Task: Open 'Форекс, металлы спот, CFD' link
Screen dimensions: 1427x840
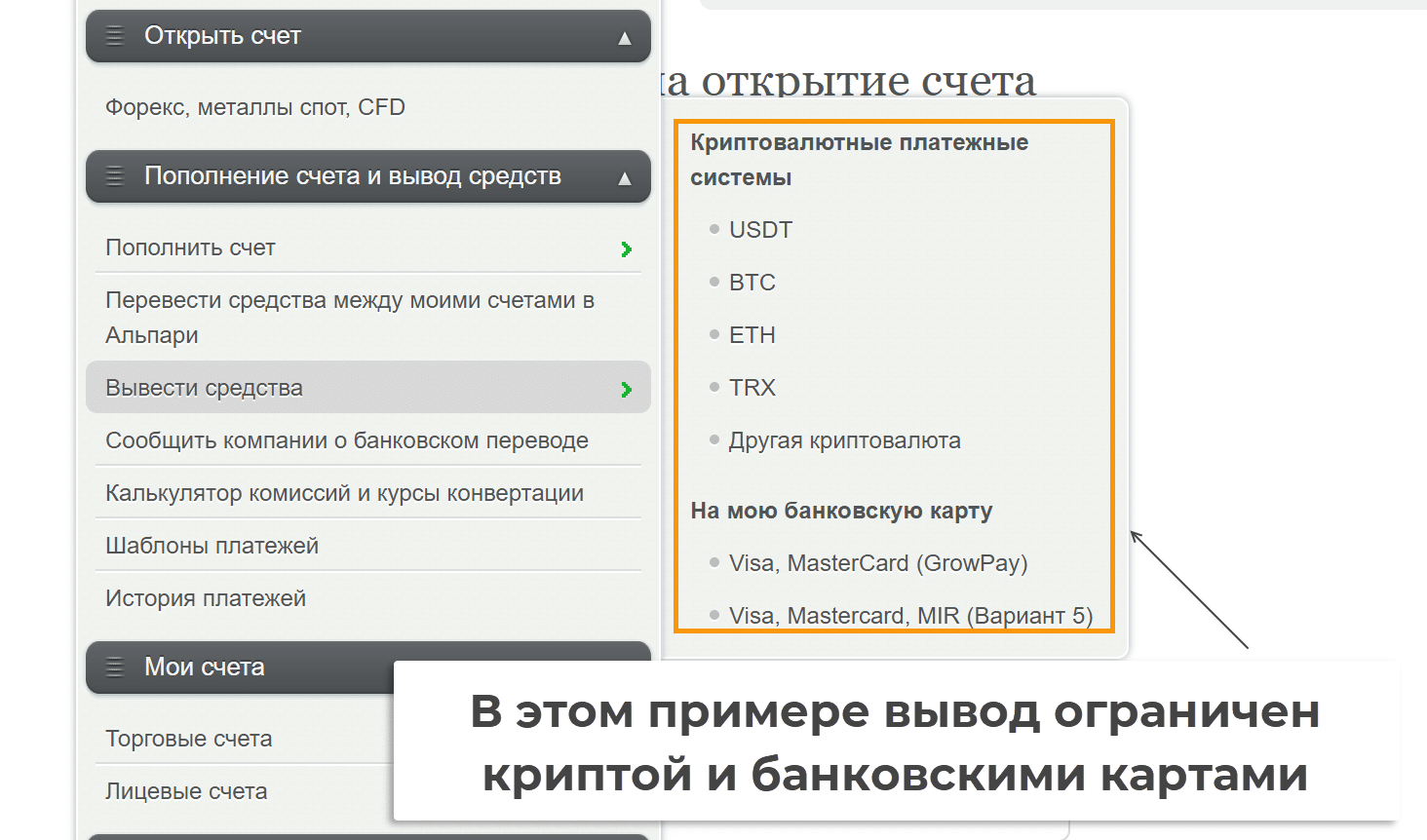Action: 254,107
